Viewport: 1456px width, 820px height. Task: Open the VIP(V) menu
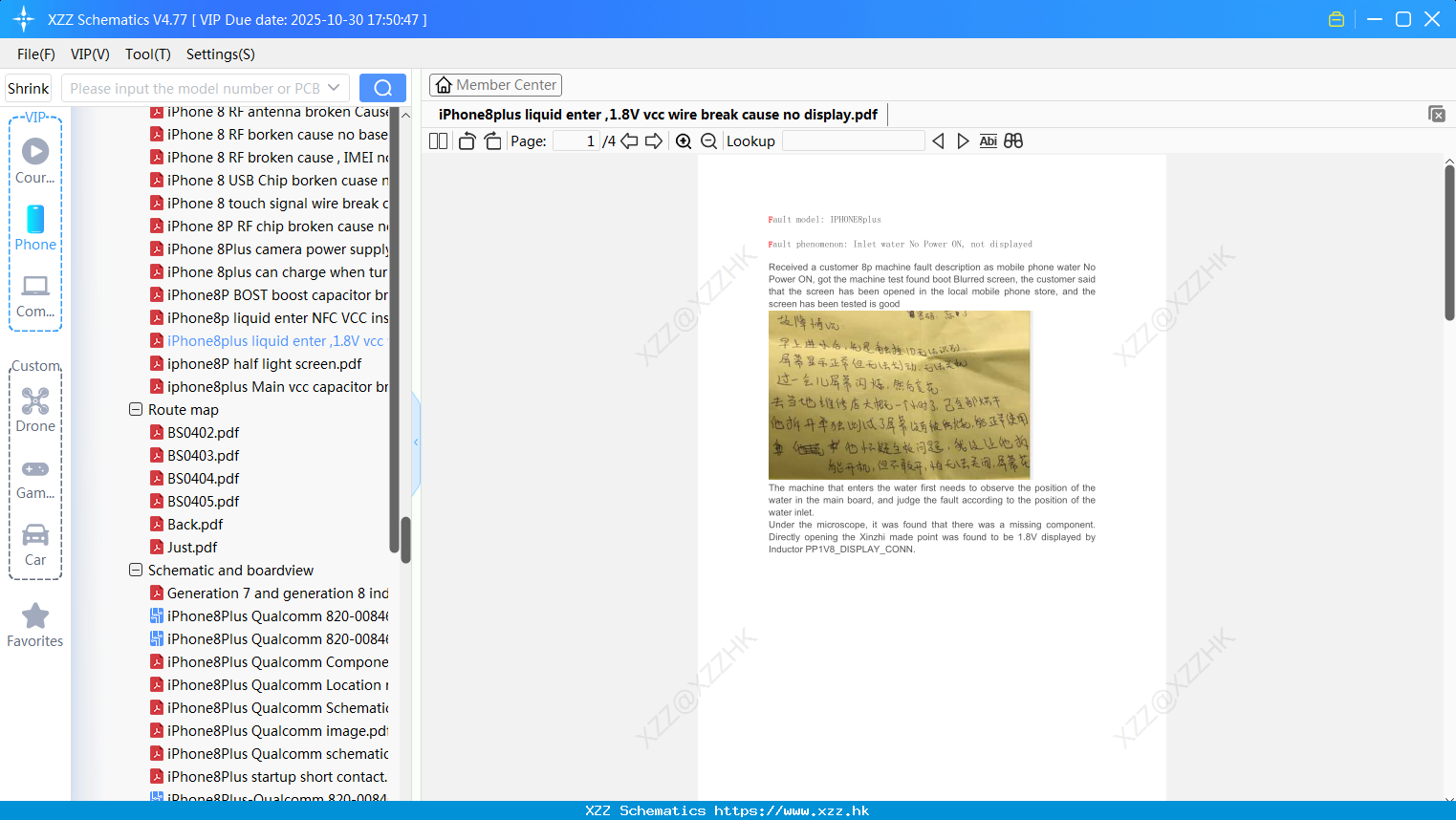click(x=90, y=54)
